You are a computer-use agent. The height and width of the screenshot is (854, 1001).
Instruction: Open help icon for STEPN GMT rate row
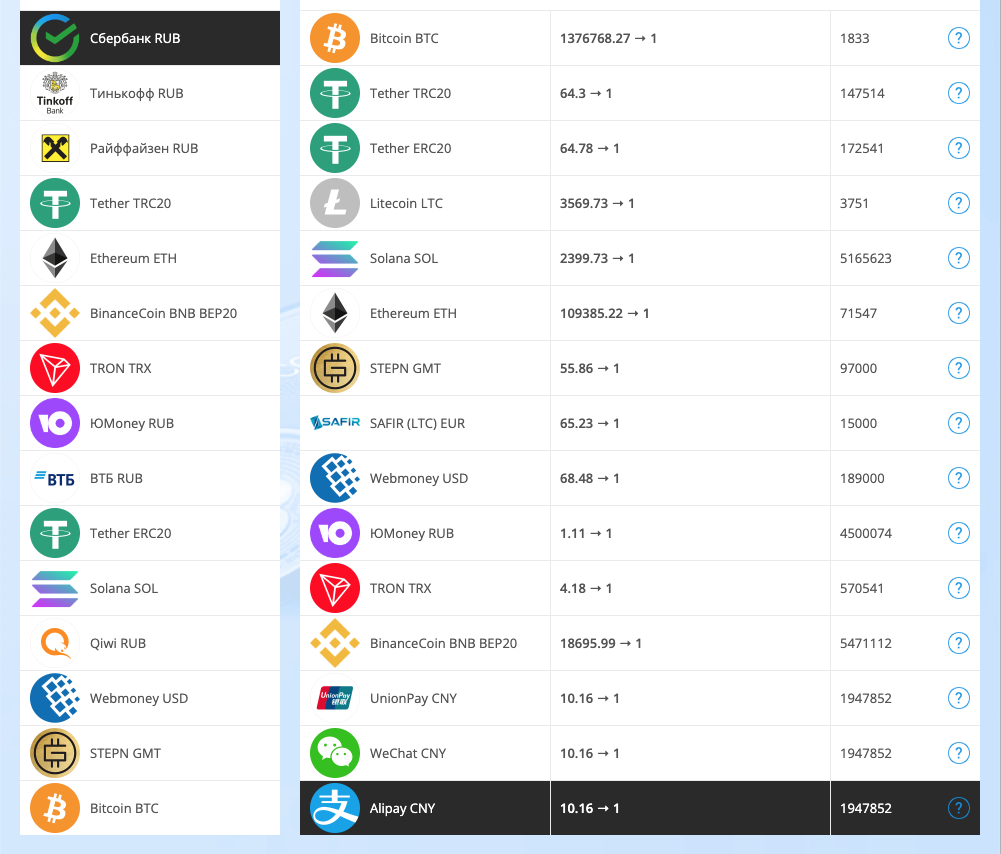958,368
